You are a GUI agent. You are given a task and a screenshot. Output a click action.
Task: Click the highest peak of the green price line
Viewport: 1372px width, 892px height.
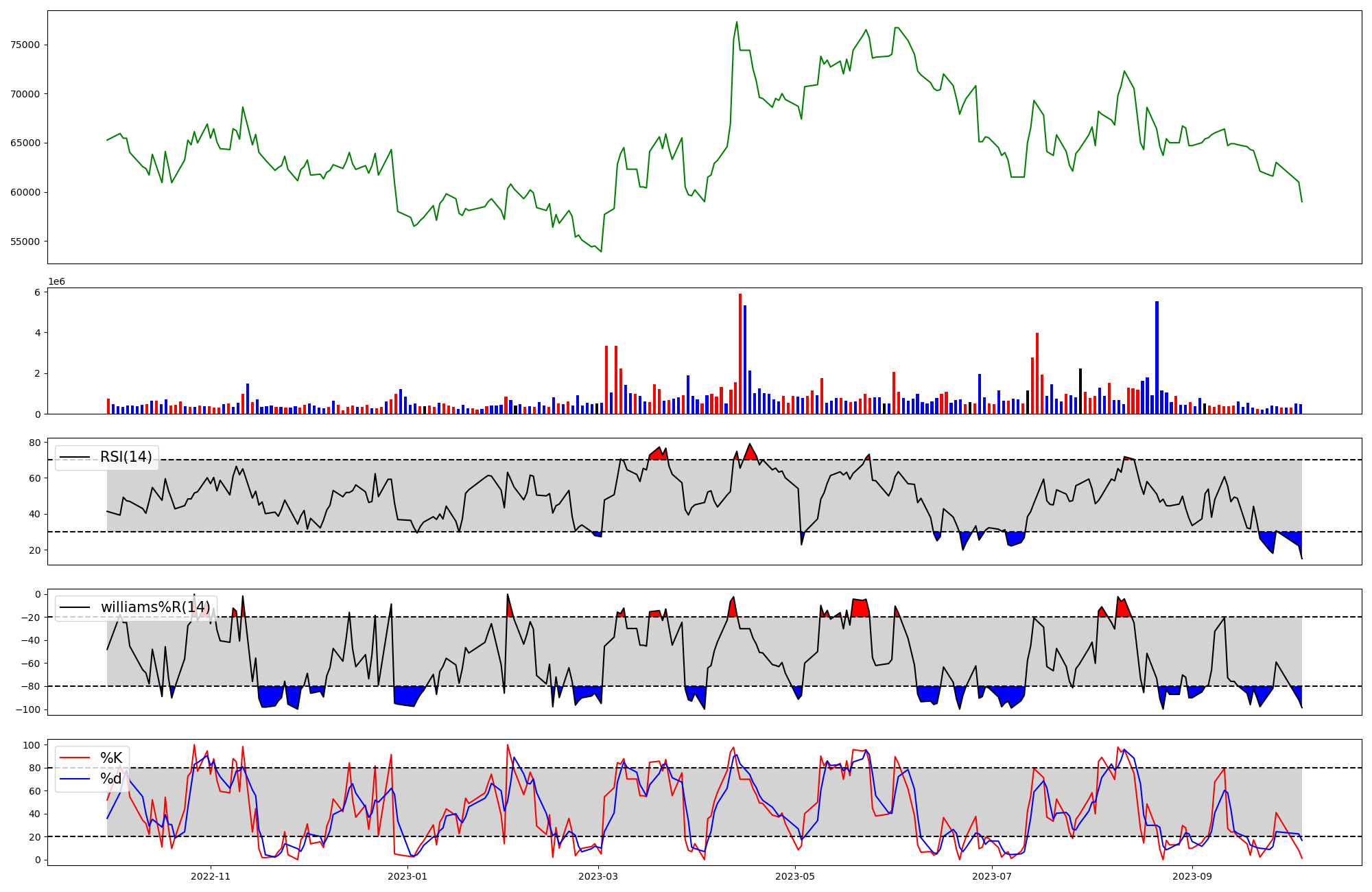click(737, 22)
